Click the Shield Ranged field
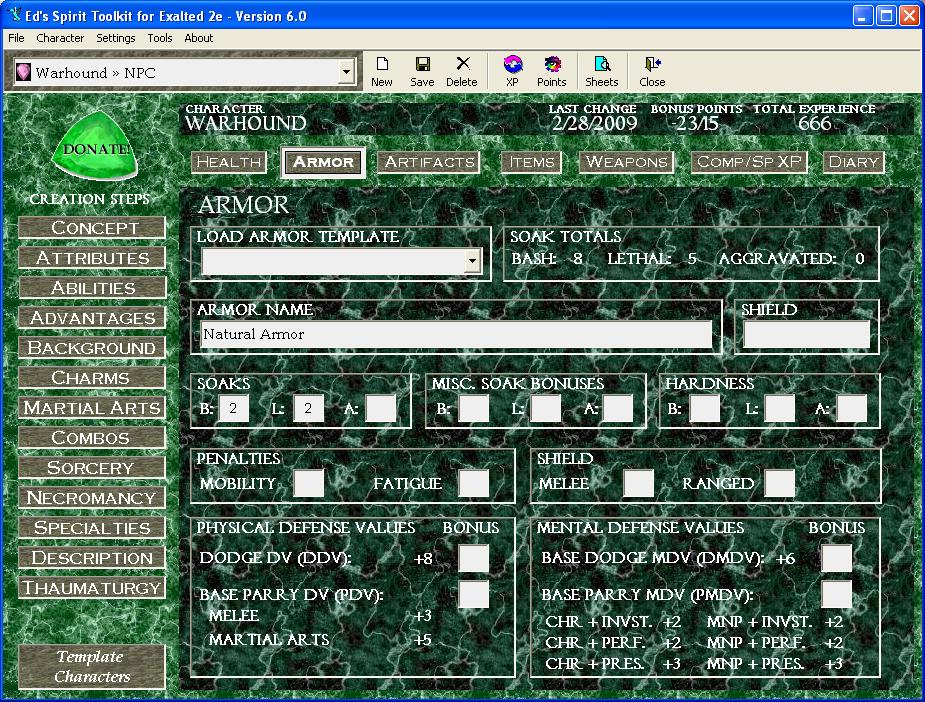The image size is (925, 702). pos(779,484)
